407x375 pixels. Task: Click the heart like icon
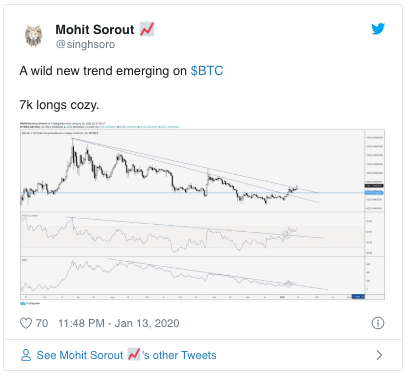click(x=26, y=323)
